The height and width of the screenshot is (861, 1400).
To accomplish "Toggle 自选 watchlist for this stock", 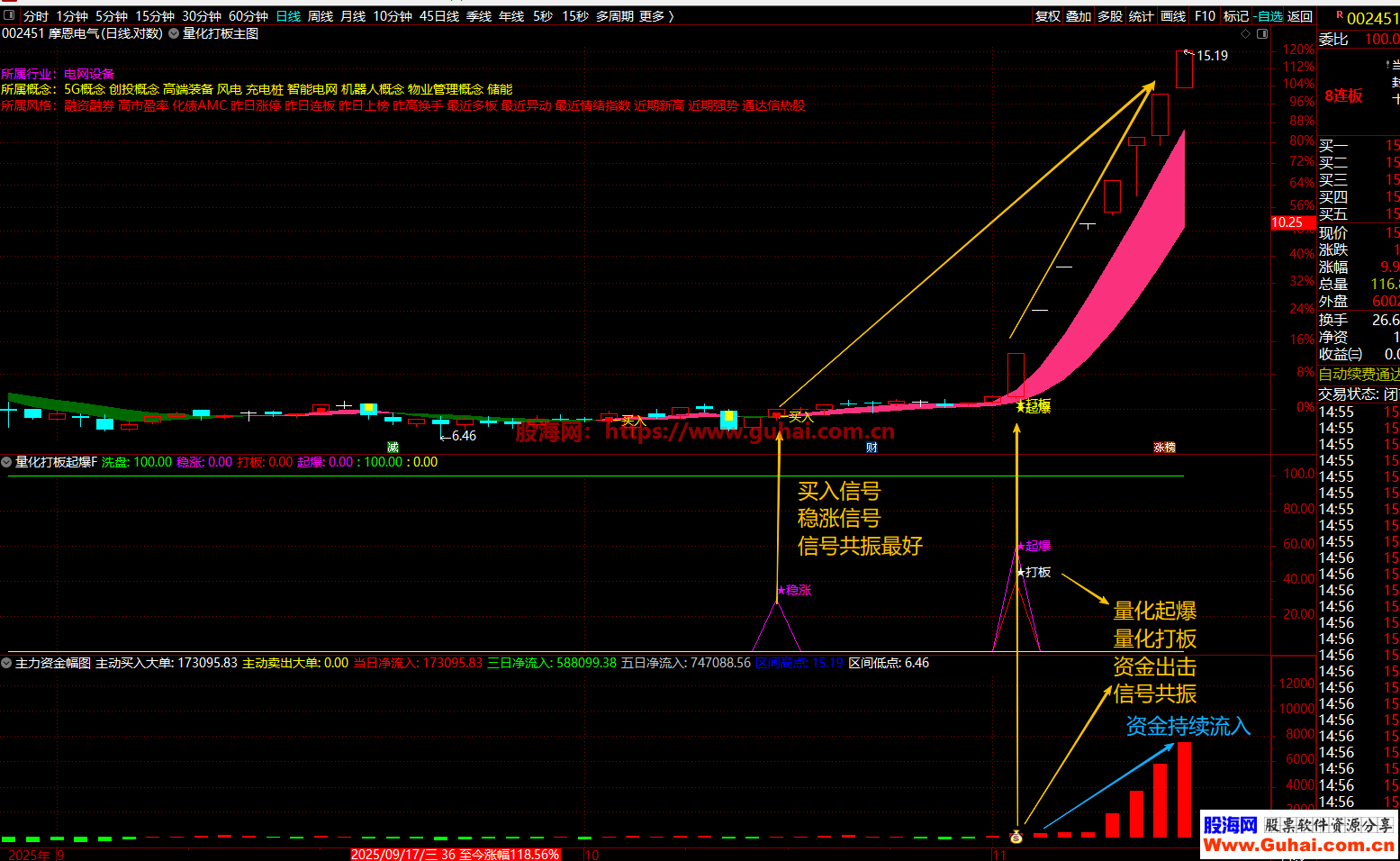I will pos(1269,16).
